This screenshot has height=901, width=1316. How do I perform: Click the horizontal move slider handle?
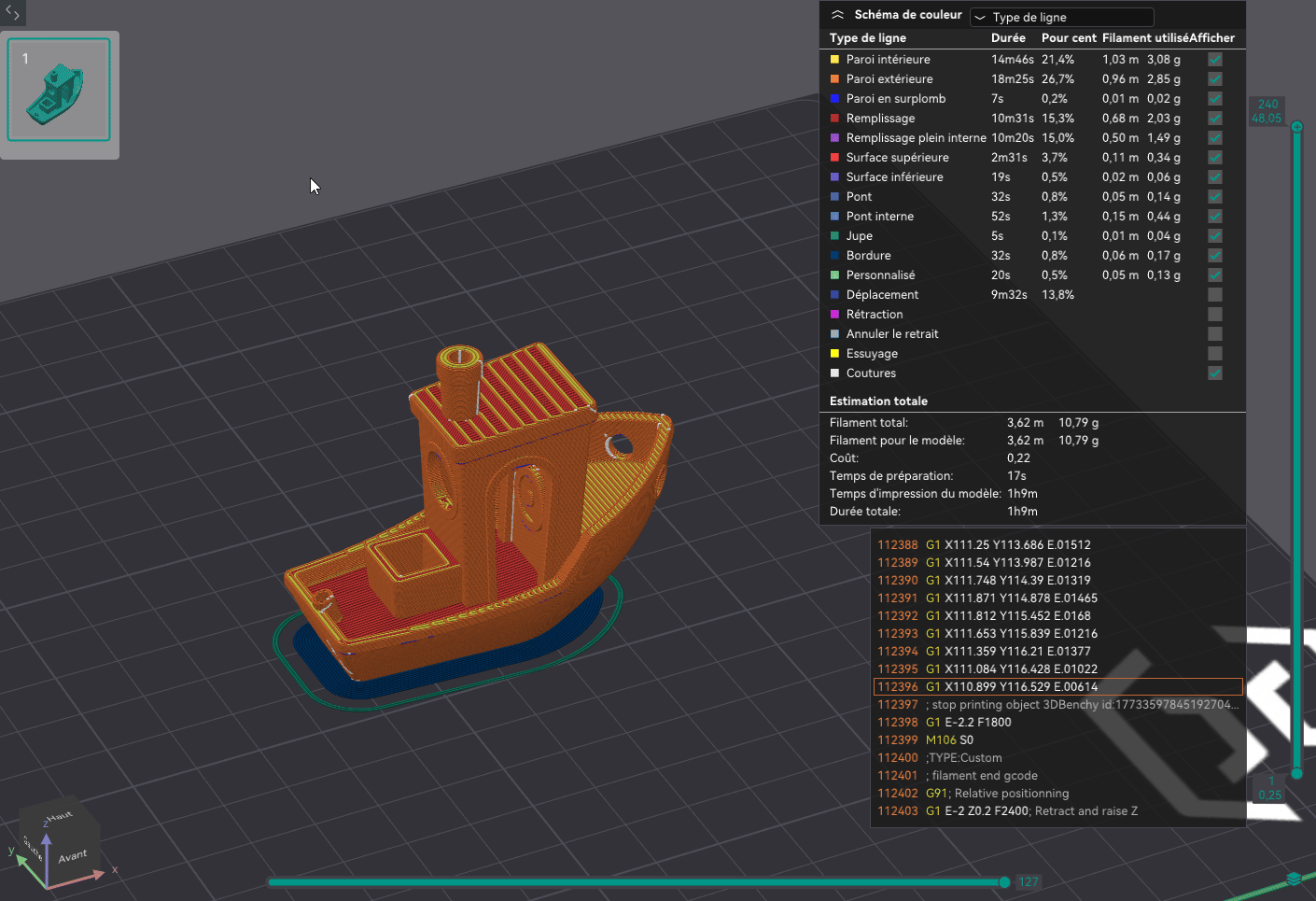pos(1003,881)
